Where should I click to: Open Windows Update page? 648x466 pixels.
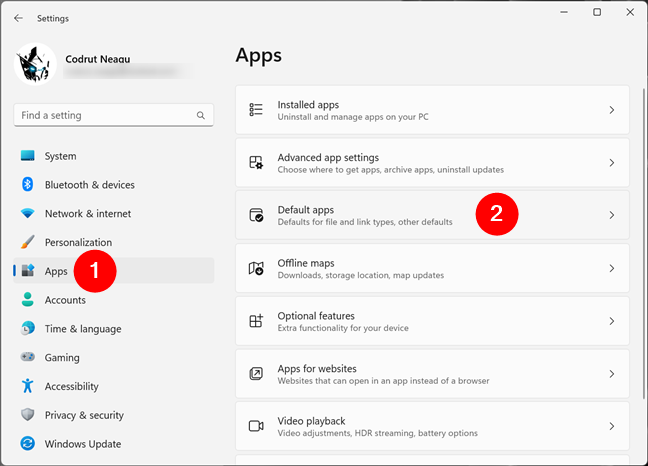point(114,444)
